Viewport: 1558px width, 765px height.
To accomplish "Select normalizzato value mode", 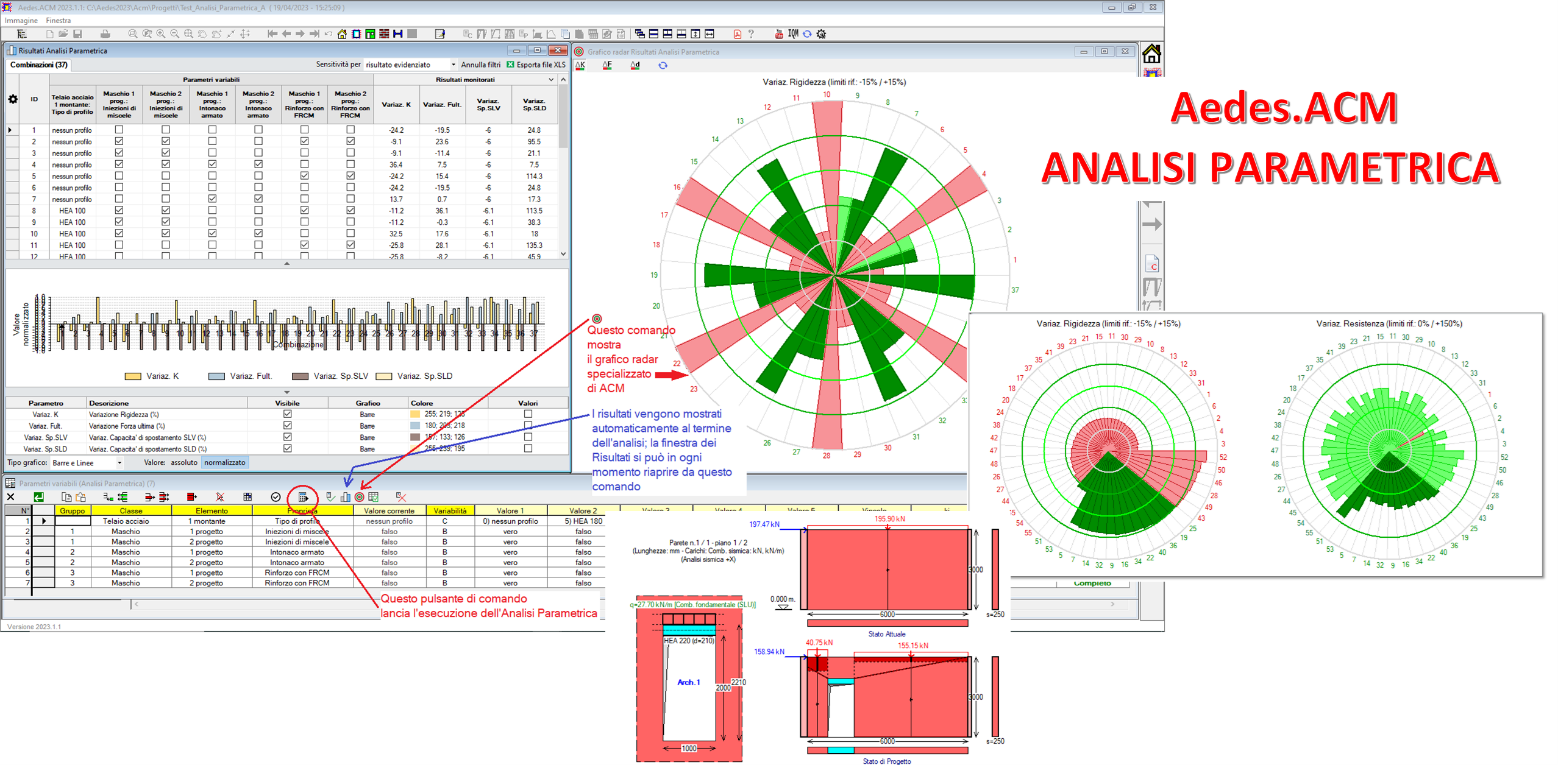I will coord(225,463).
